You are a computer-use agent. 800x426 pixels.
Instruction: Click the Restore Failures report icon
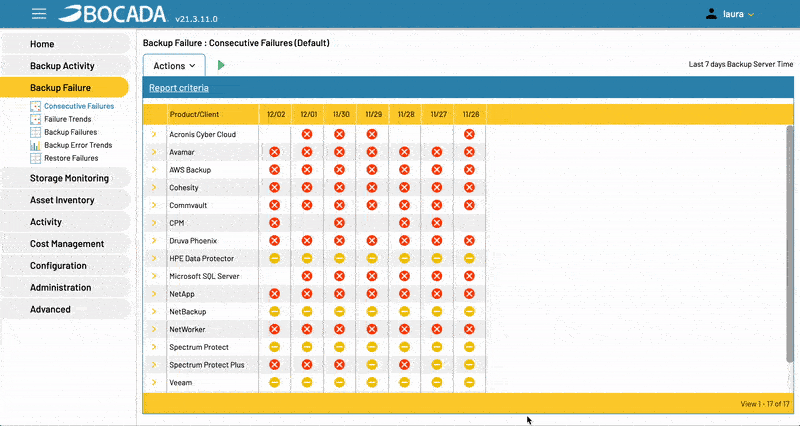coord(35,158)
